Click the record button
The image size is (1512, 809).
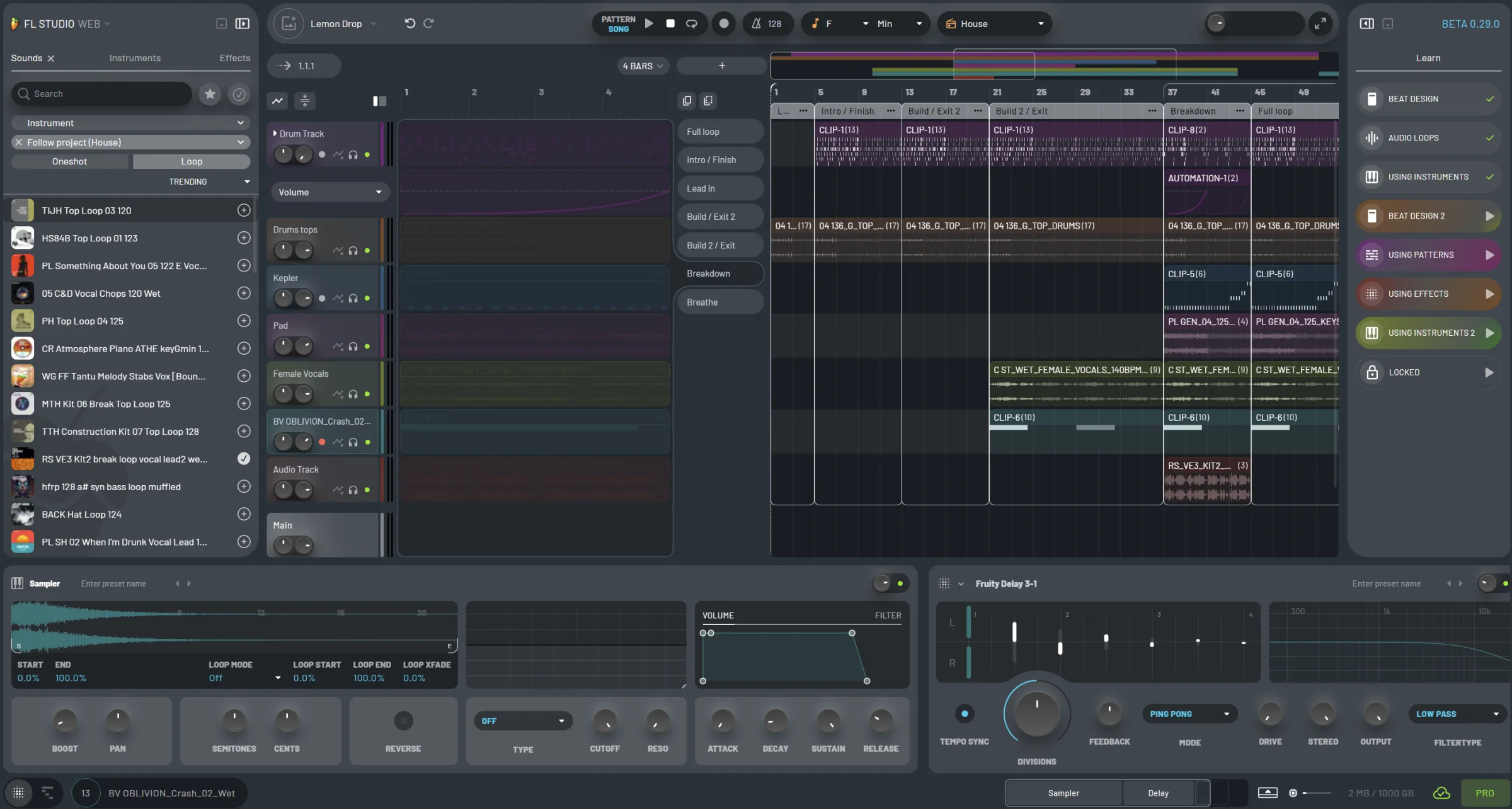tap(724, 23)
